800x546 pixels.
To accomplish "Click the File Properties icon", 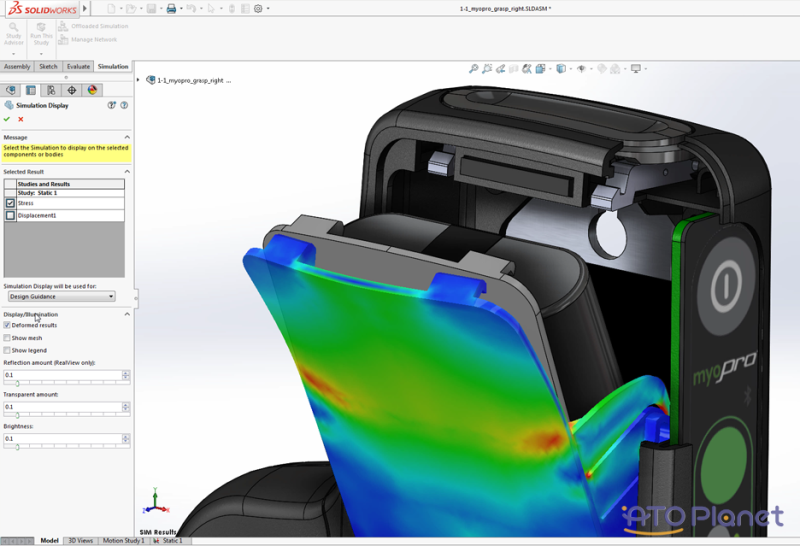I will tap(245, 9).
